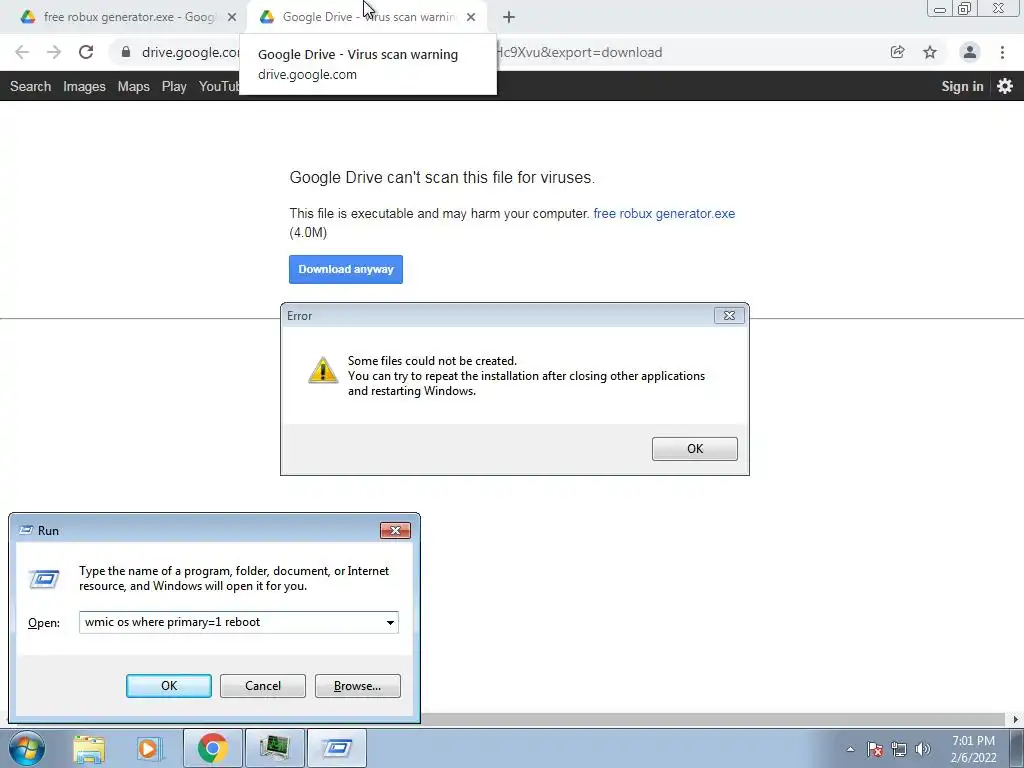Show hidden system tray icons arrow
The height and width of the screenshot is (768, 1024).
point(850,749)
